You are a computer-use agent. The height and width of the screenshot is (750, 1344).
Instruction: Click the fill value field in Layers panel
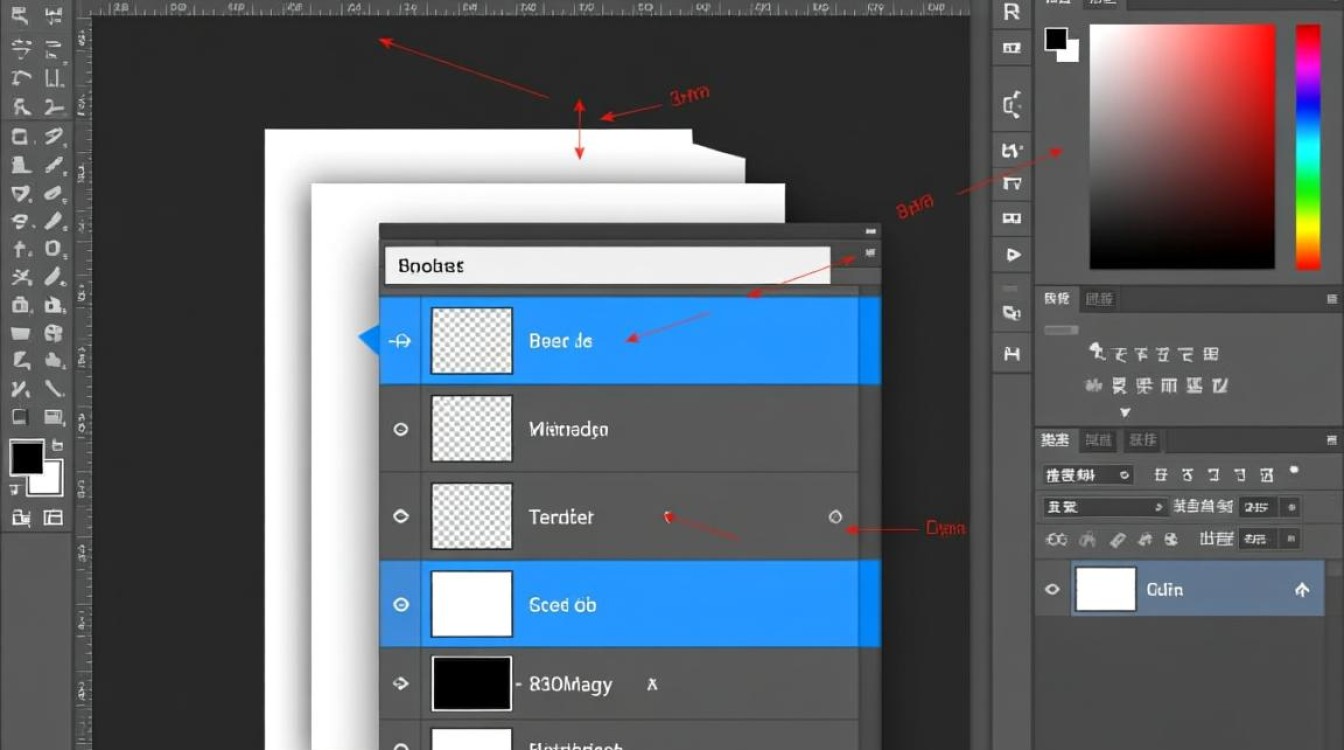(x=1257, y=539)
